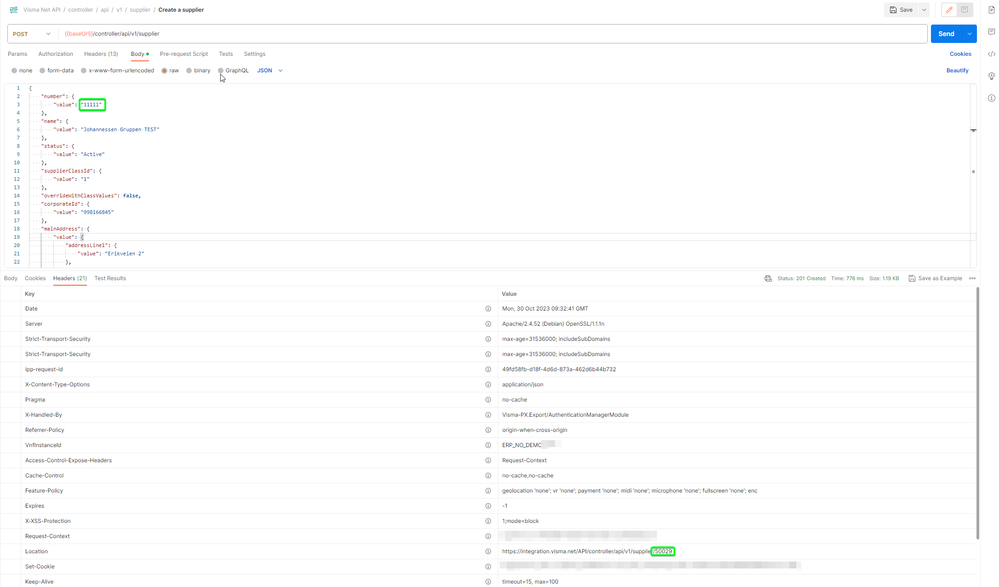This screenshot has width=999, height=587.
Task: Click the info icon on the Pragma header row
Action: click(488, 400)
